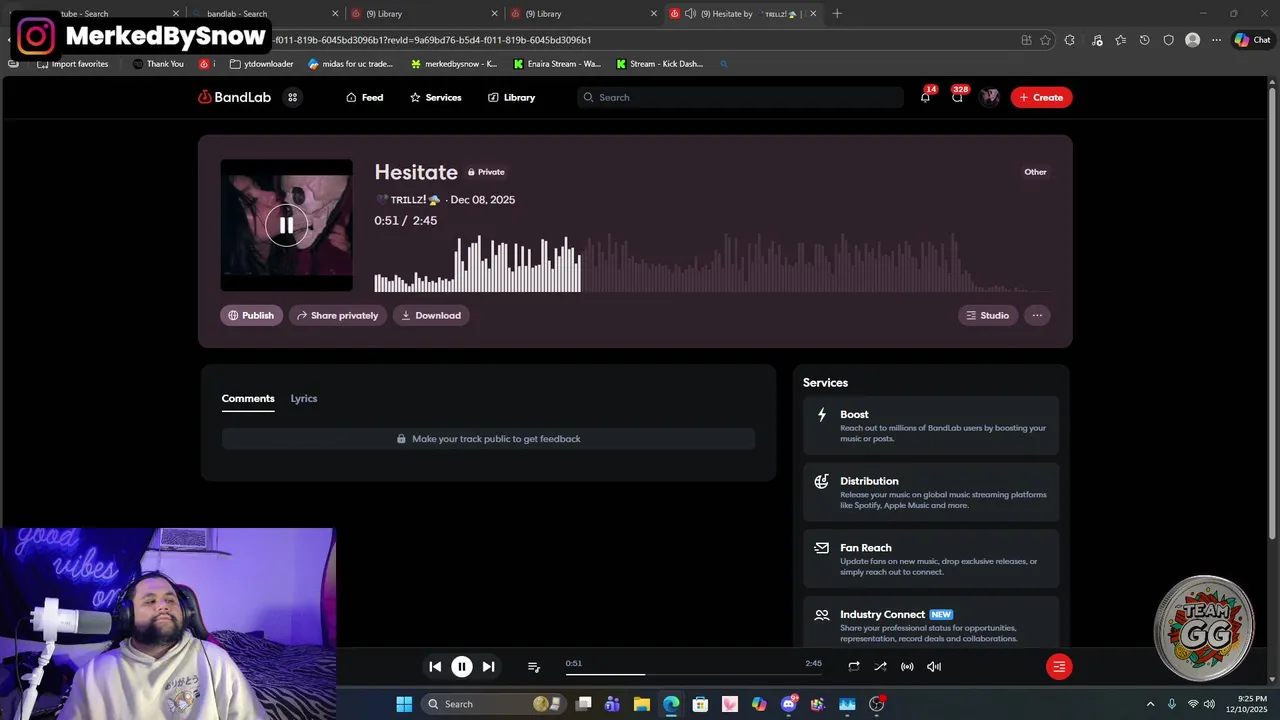
Task: Open the ytdownloader bookmark
Action: 261,64
